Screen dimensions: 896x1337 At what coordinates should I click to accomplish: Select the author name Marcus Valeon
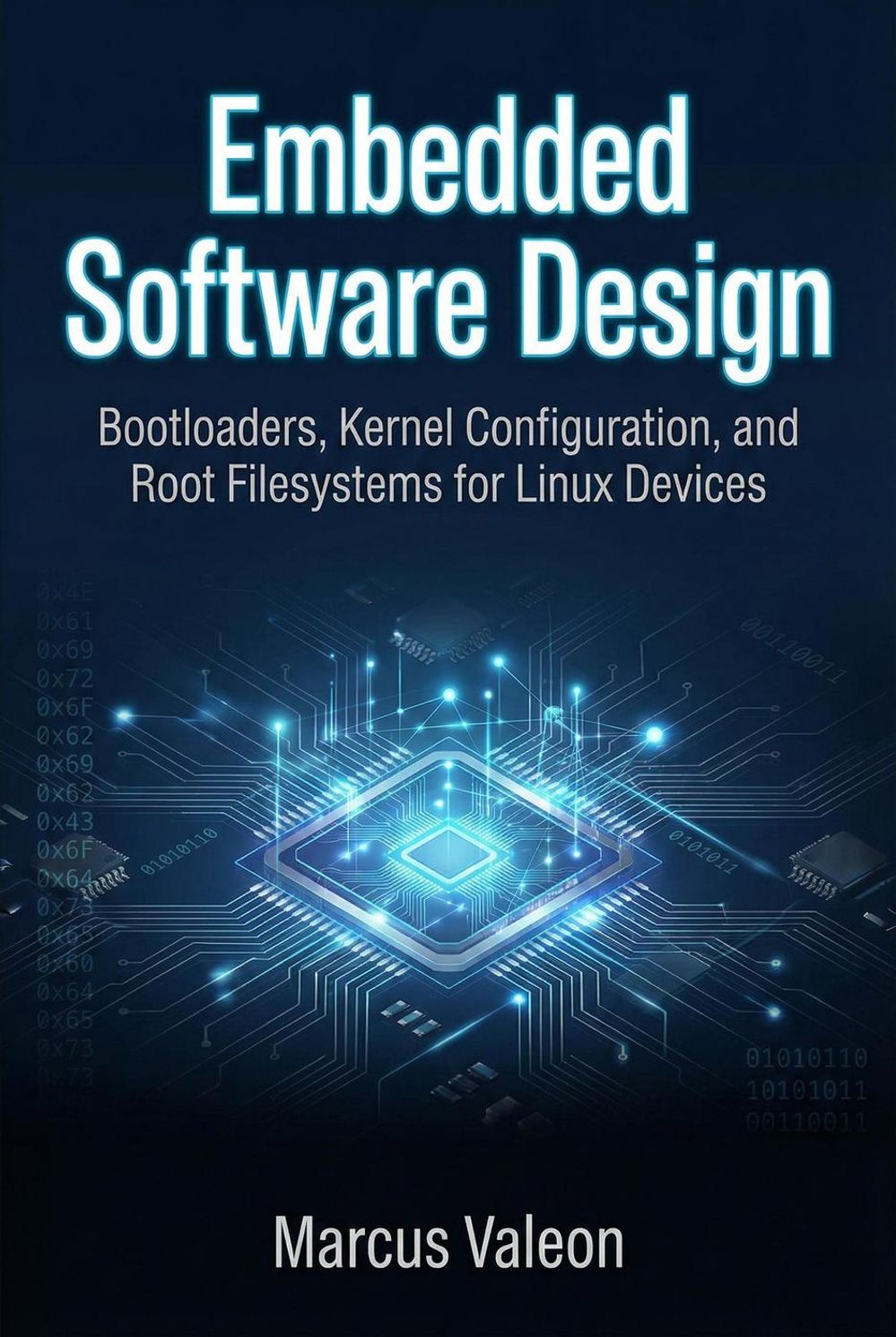448,1245
